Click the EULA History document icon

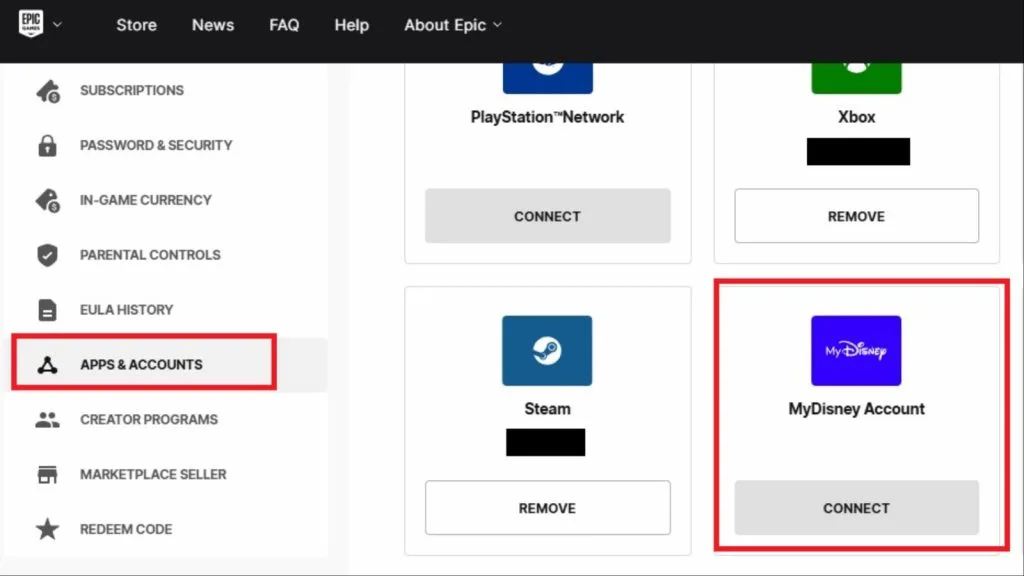click(47, 310)
